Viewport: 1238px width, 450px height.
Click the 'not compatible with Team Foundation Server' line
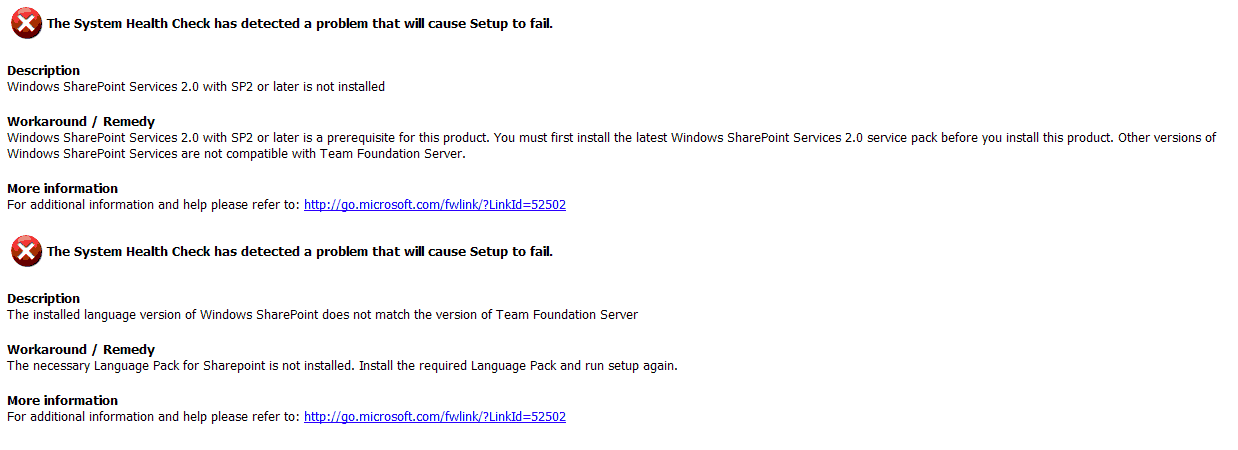tap(236, 154)
